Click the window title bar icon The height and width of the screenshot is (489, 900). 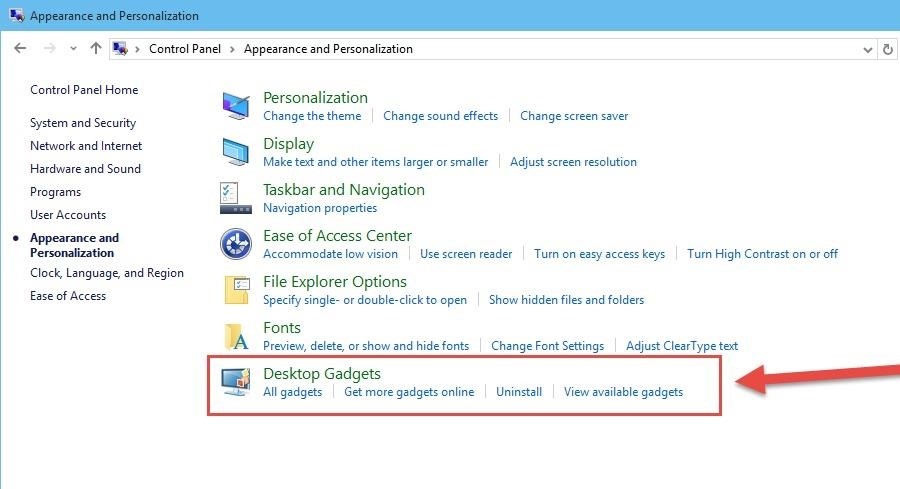[x=17, y=15]
